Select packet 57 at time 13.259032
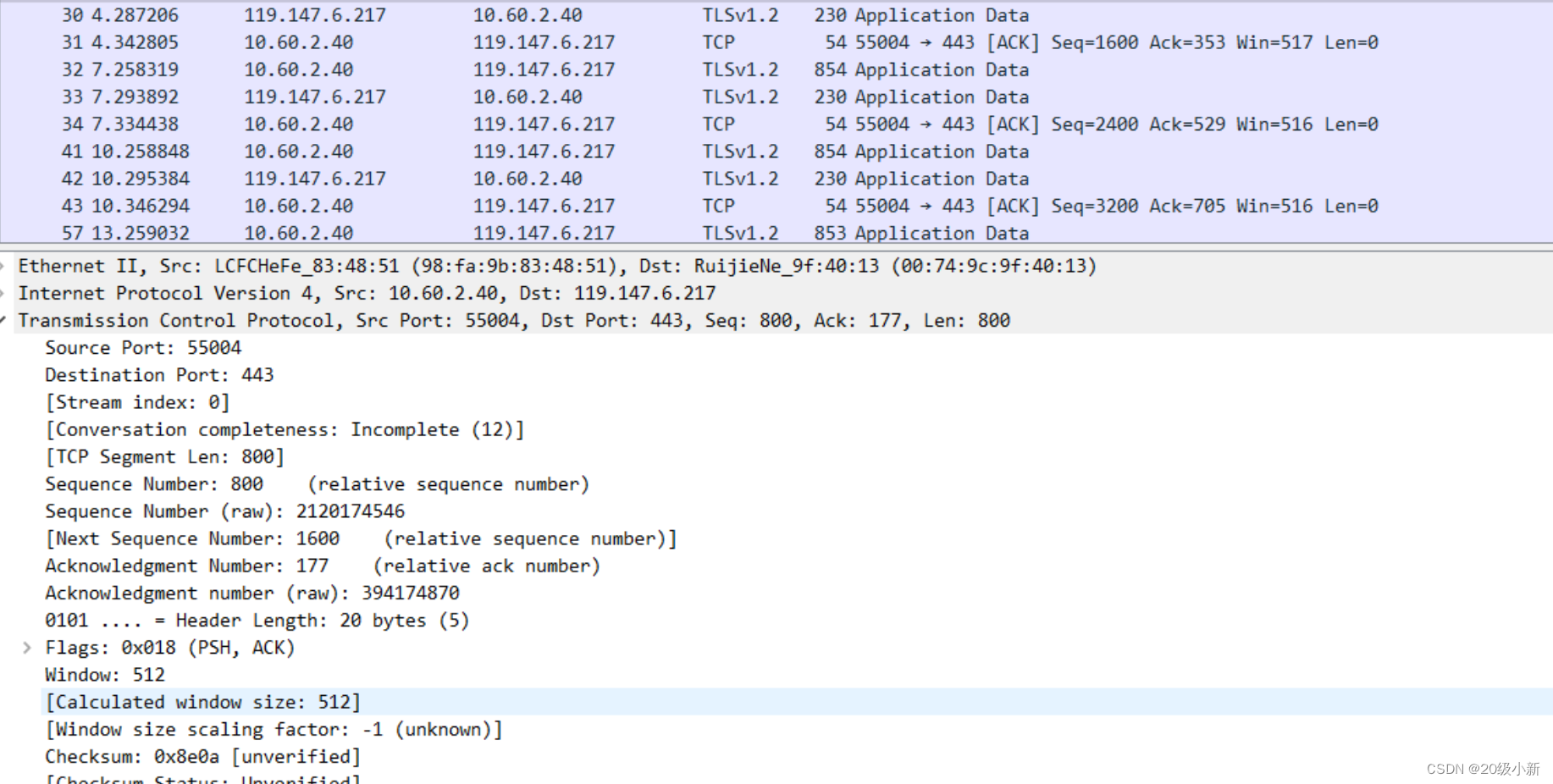The image size is (1553, 784). [776, 233]
